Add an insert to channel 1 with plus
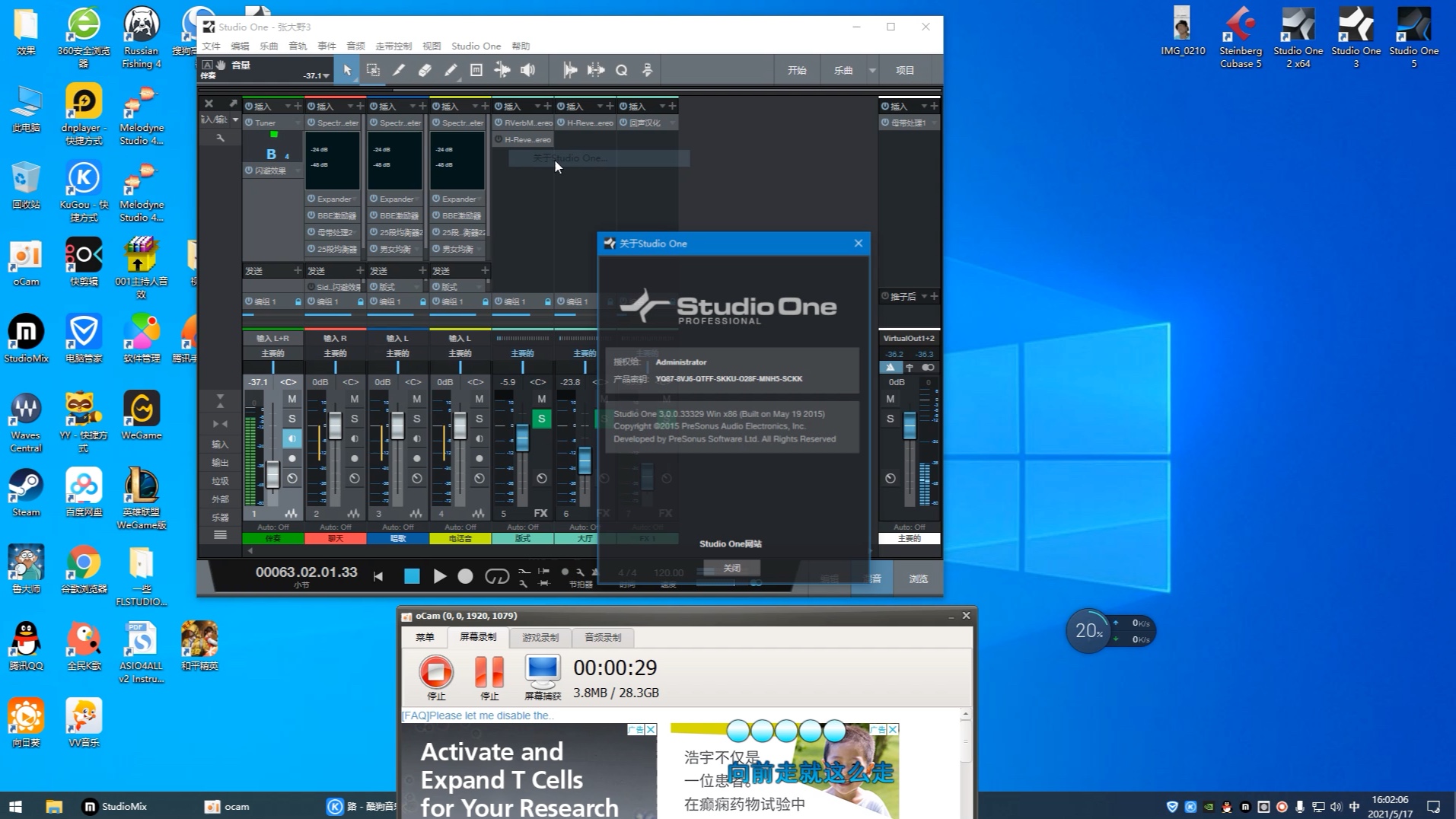1456x819 pixels. click(298, 106)
